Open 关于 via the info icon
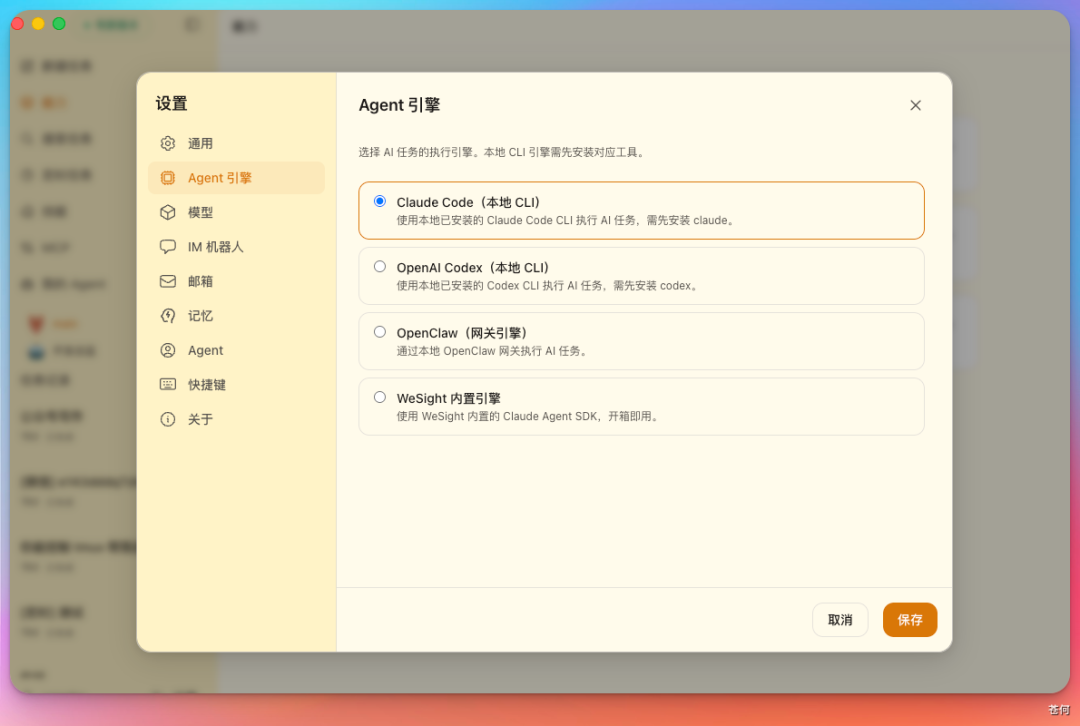The image size is (1080, 726). point(167,419)
